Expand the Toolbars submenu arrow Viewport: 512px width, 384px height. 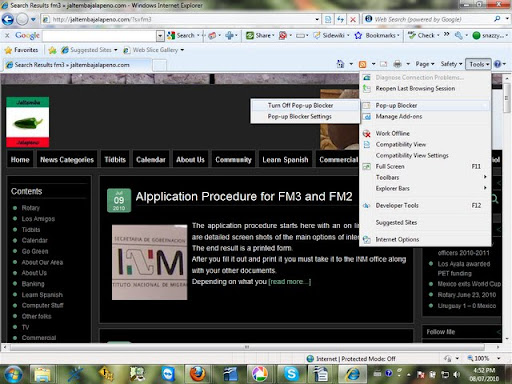(485, 177)
